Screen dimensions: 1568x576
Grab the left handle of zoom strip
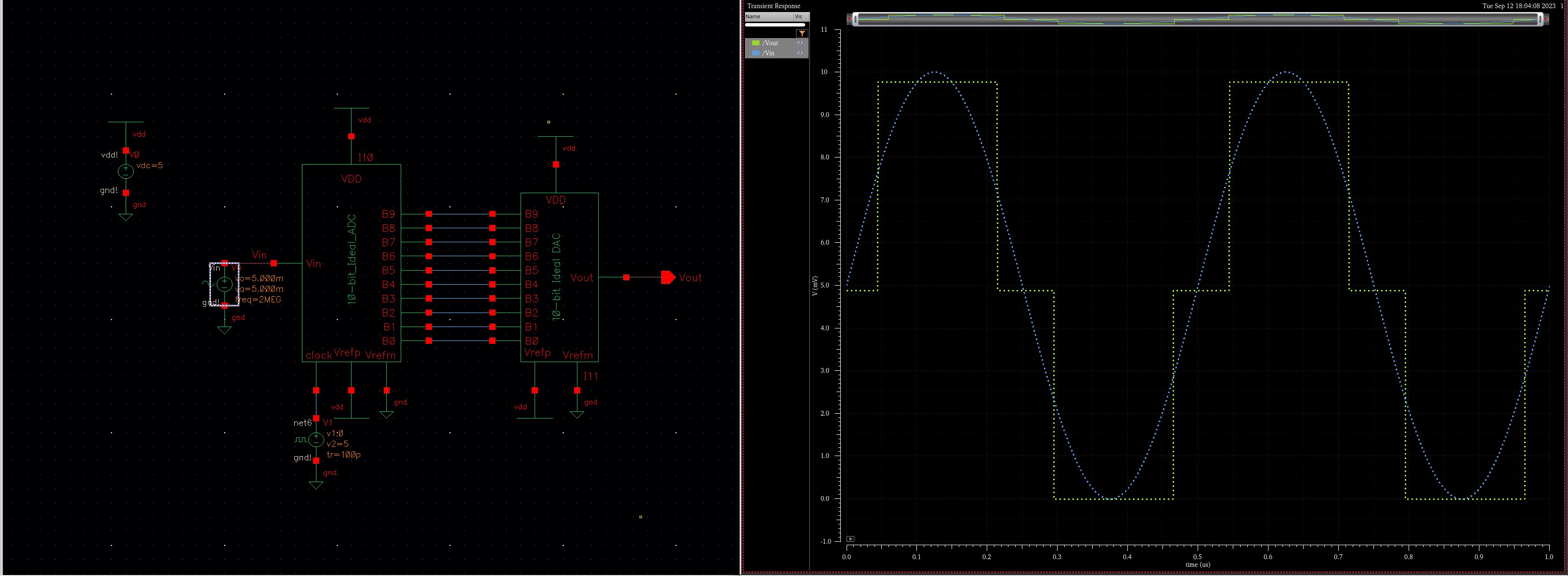855,19
